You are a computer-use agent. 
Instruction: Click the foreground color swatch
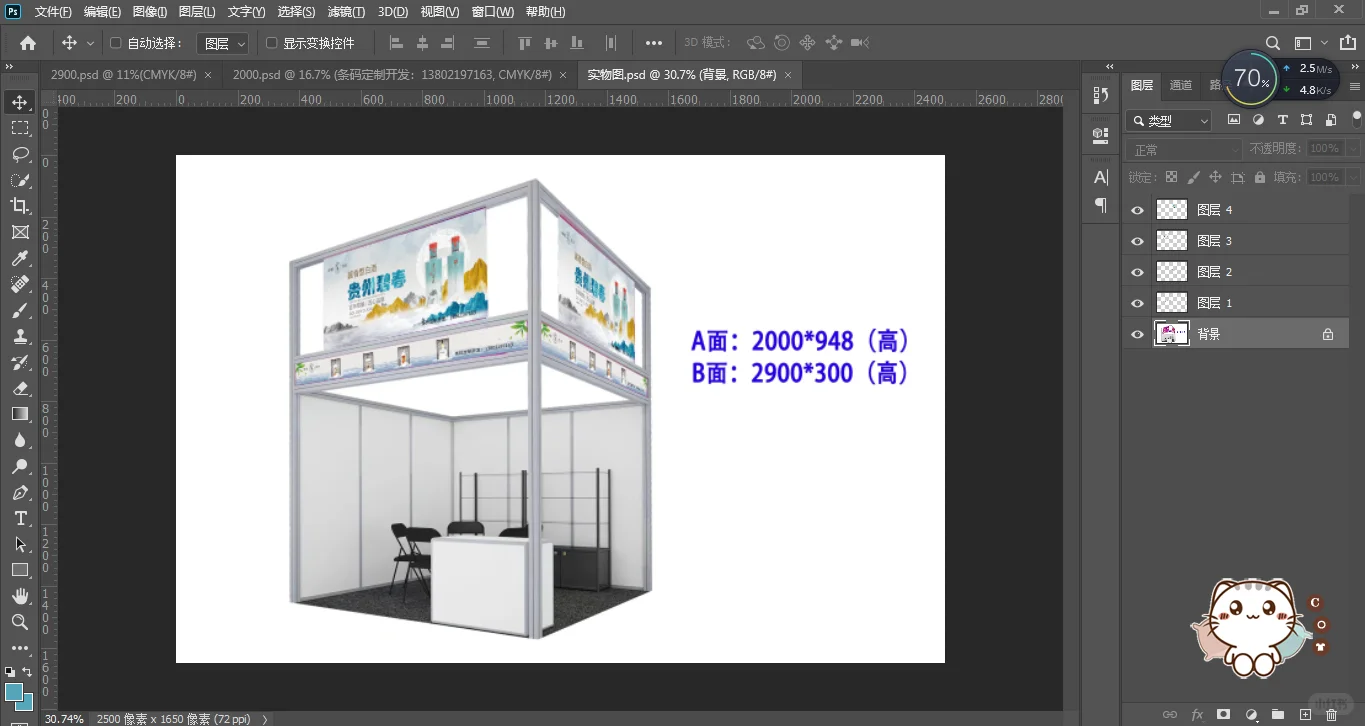click(14, 692)
